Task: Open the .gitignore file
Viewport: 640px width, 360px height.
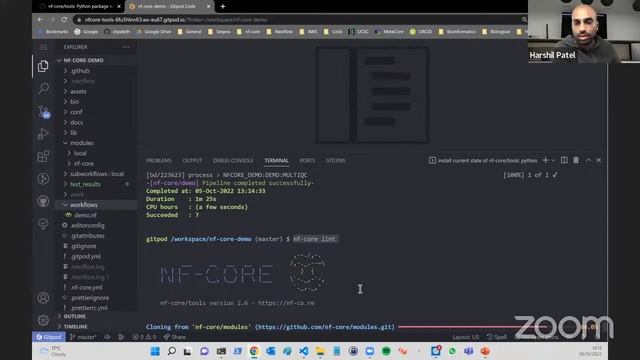Action: pyautogui.click(x=96, y=246)
